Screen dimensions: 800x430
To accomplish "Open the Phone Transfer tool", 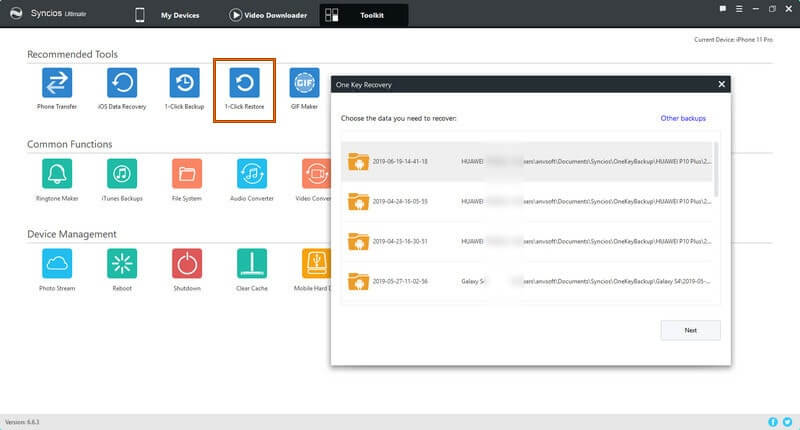I will point(57,83).
